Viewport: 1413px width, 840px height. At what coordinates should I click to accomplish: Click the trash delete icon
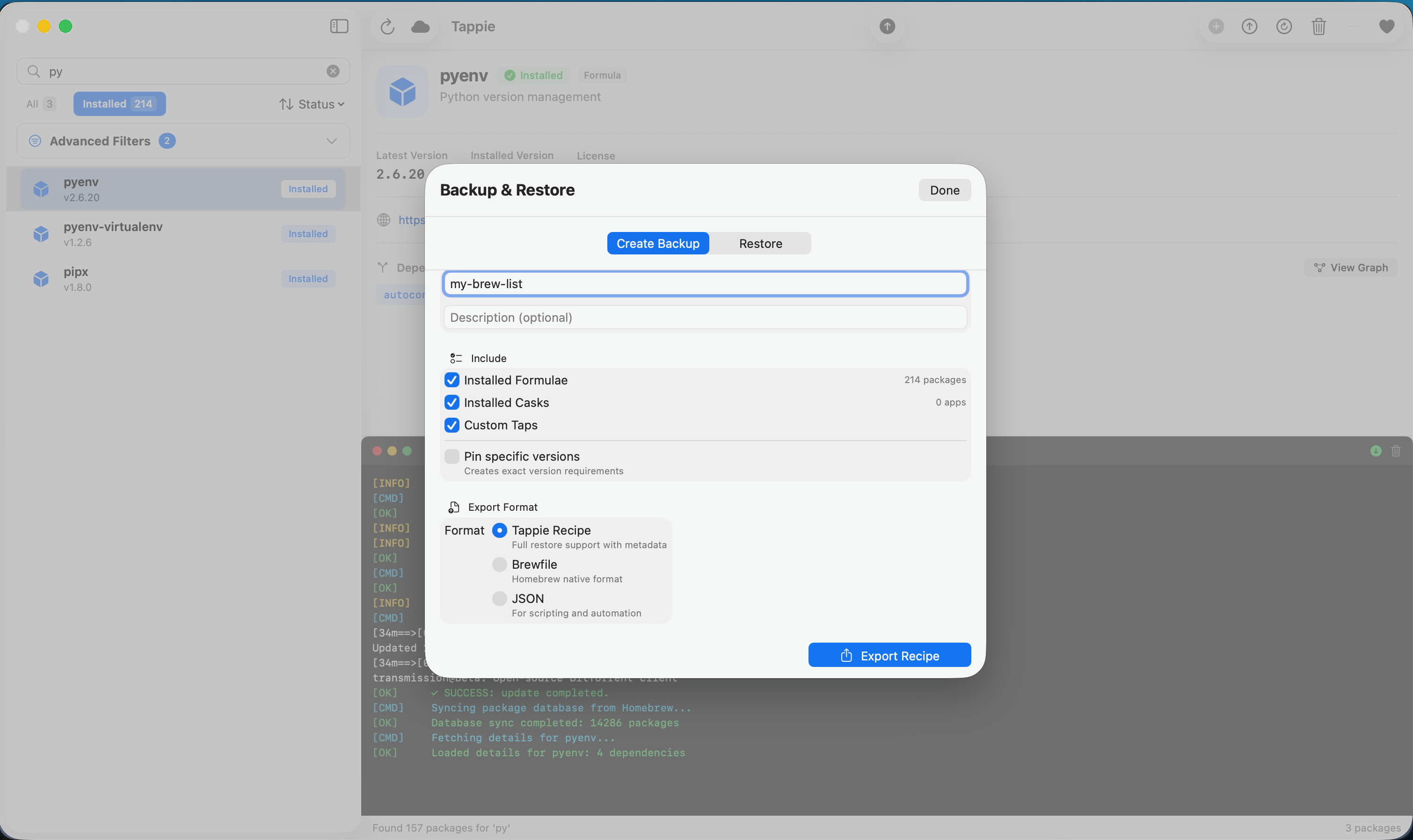[1319, 26]
